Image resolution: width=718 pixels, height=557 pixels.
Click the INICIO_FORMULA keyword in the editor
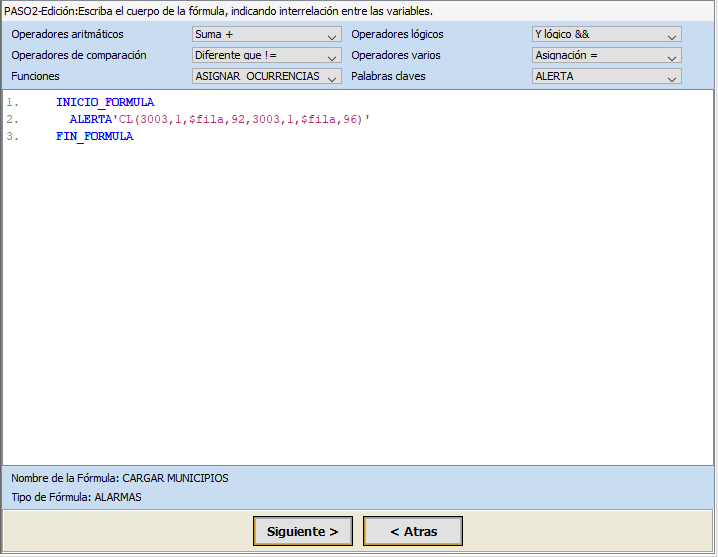tap(105, 103)
